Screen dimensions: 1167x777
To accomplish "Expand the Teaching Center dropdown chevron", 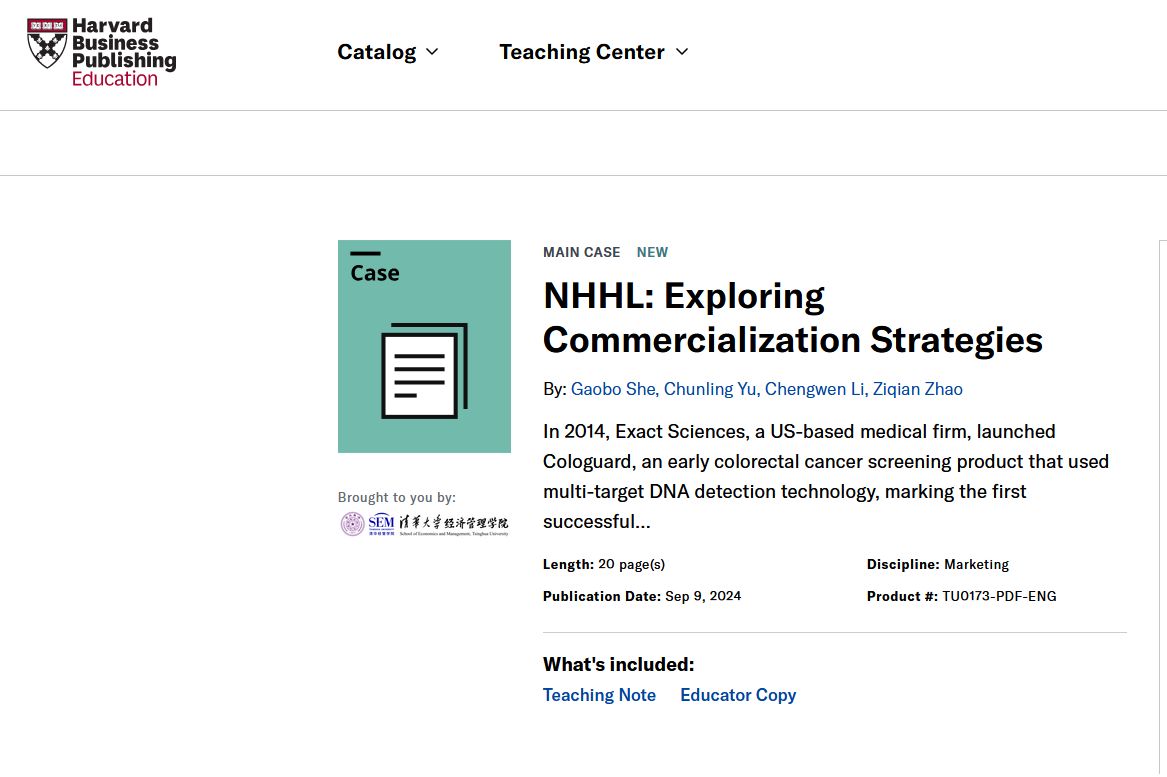I will click(x=682, y=52).
